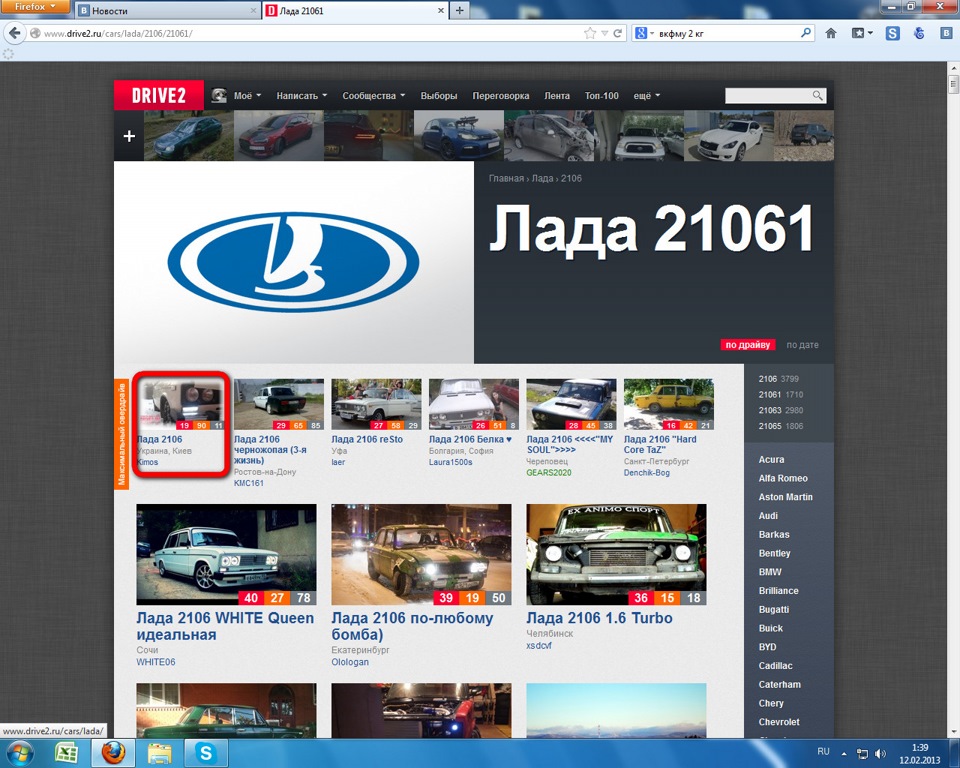The image size is (960, 768).
Task: Open Лада 2106 1.6 Turbo link
Action: click(x=599, y=618)
